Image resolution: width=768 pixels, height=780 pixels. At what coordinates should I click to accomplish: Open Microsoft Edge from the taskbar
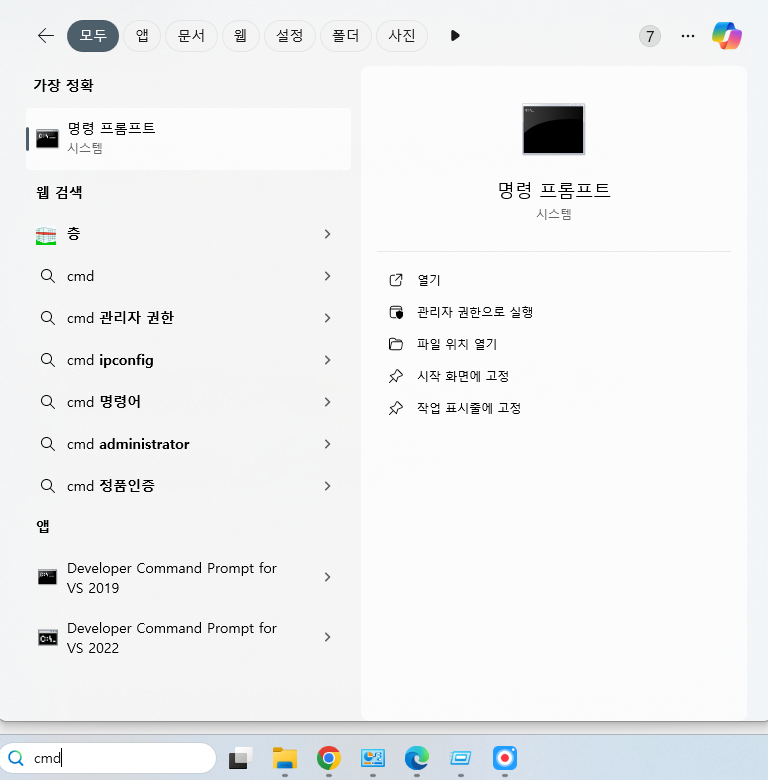coord(417,758)
